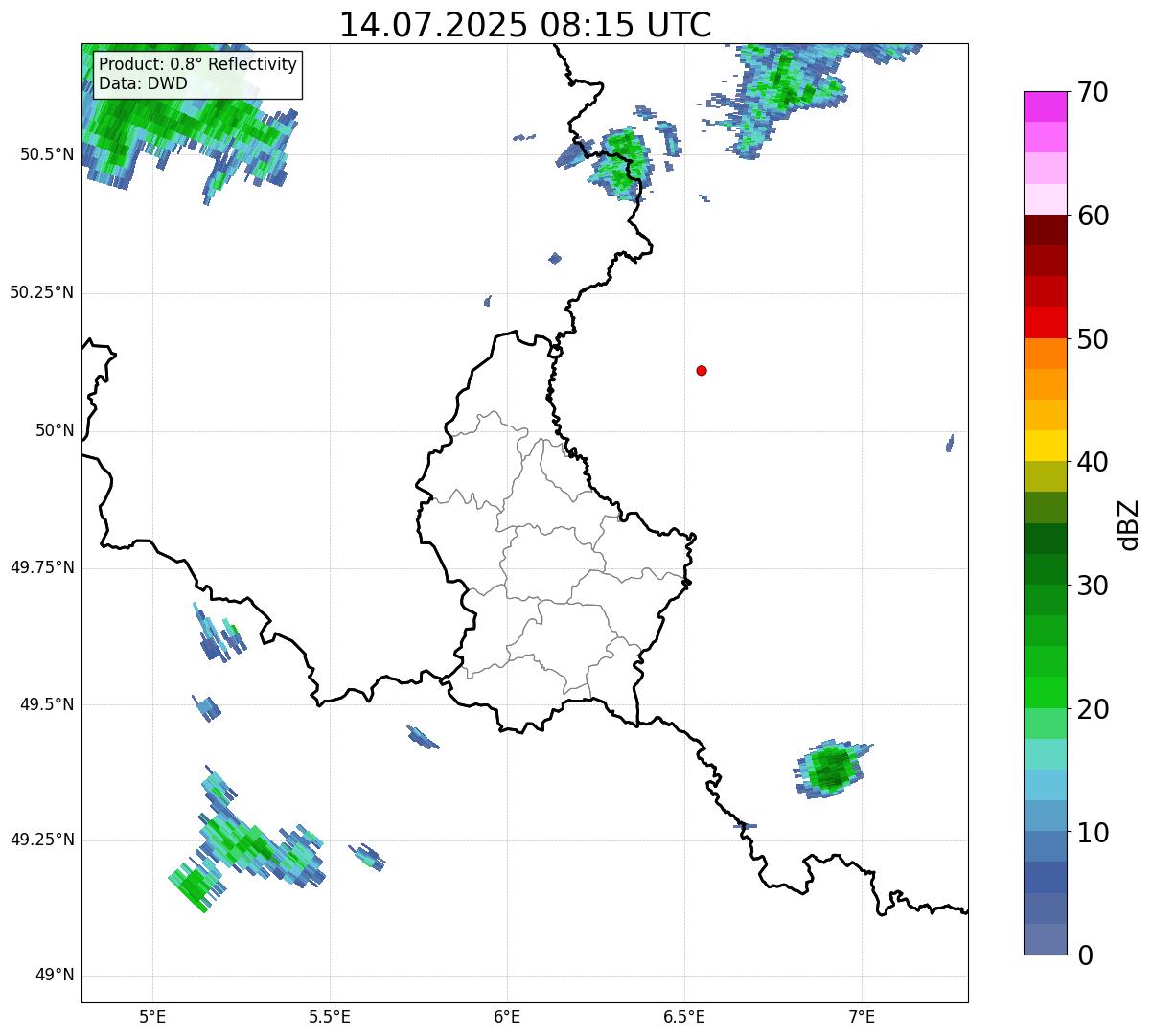This screenshot has width=1152, height=1036.
Task: Click the red station marker dot
Action: [x=702, y=370]
